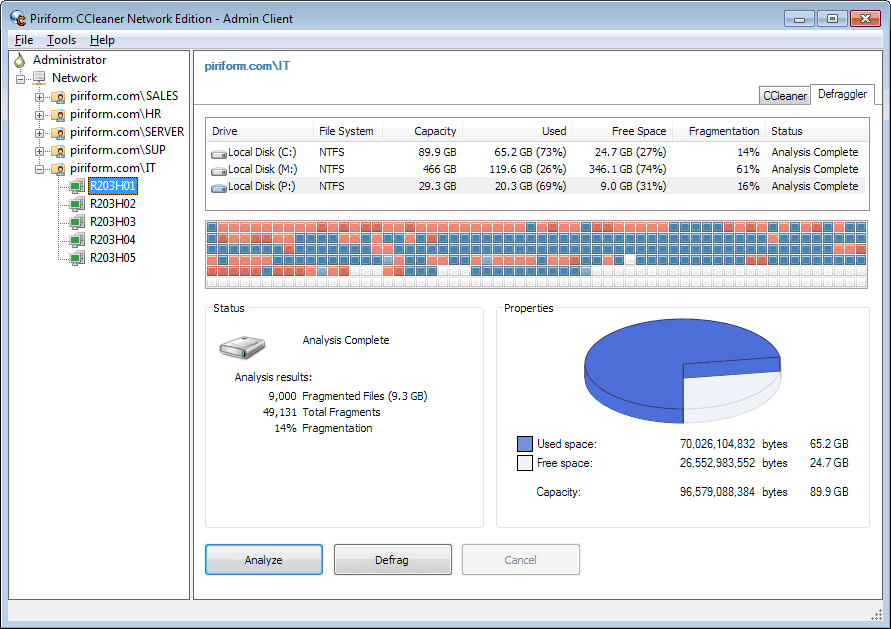Click the 9,000 Fragmented Files result
The height and width of the screenshot is (629, 891).
point(348,396)
